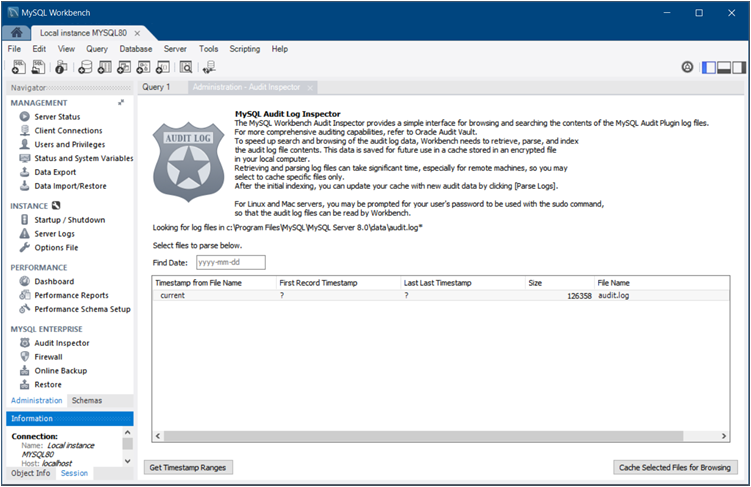Screen dimensions: 751x487
Task: Toggle the right sidebar panel
Action: click(739, 68)
